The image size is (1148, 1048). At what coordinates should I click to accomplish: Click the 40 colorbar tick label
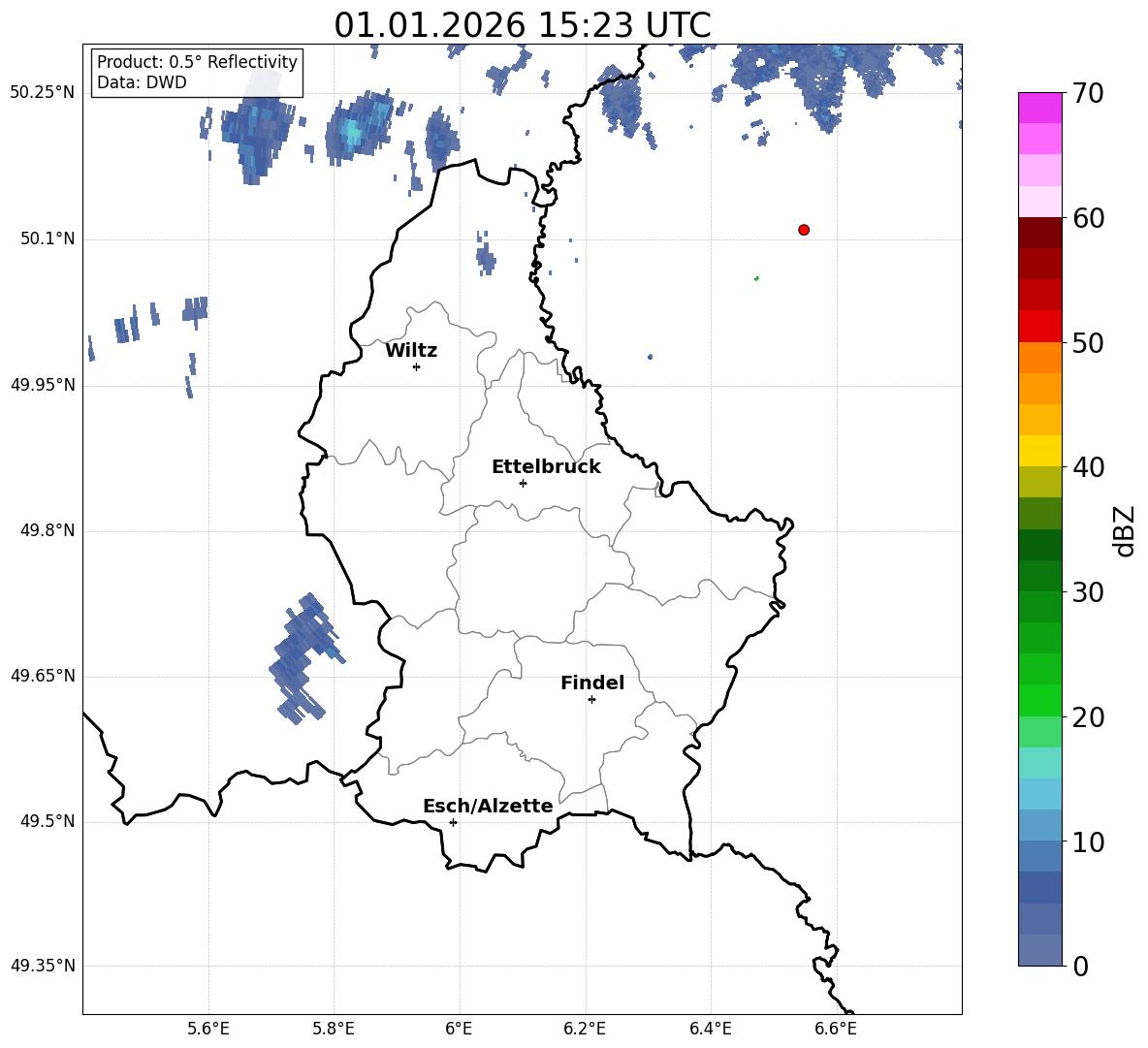1088,467
